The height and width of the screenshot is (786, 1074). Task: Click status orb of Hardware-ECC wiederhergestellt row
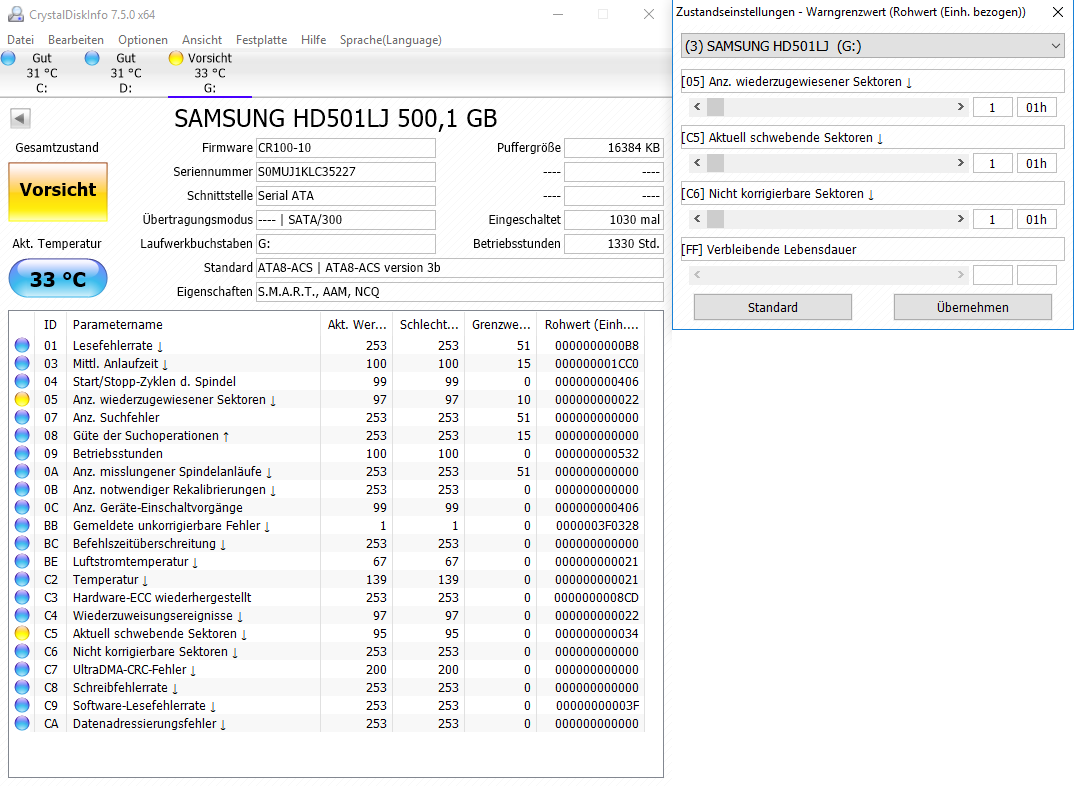[22, 598]
